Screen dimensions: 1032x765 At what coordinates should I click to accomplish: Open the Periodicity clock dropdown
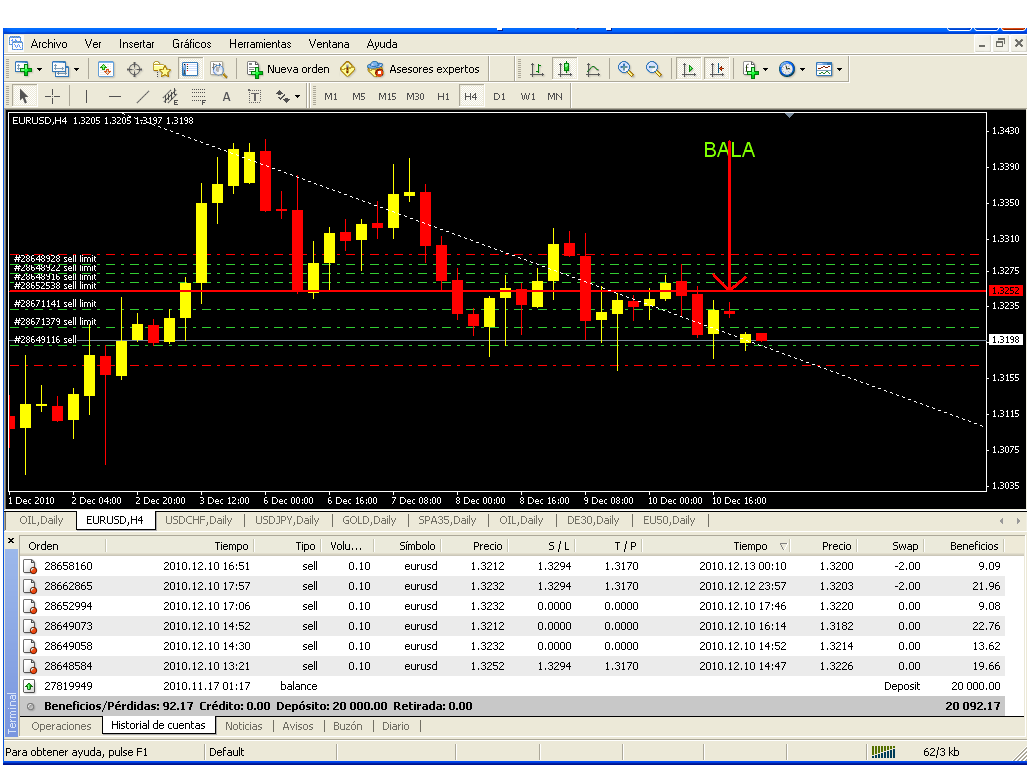click(802, 69)
